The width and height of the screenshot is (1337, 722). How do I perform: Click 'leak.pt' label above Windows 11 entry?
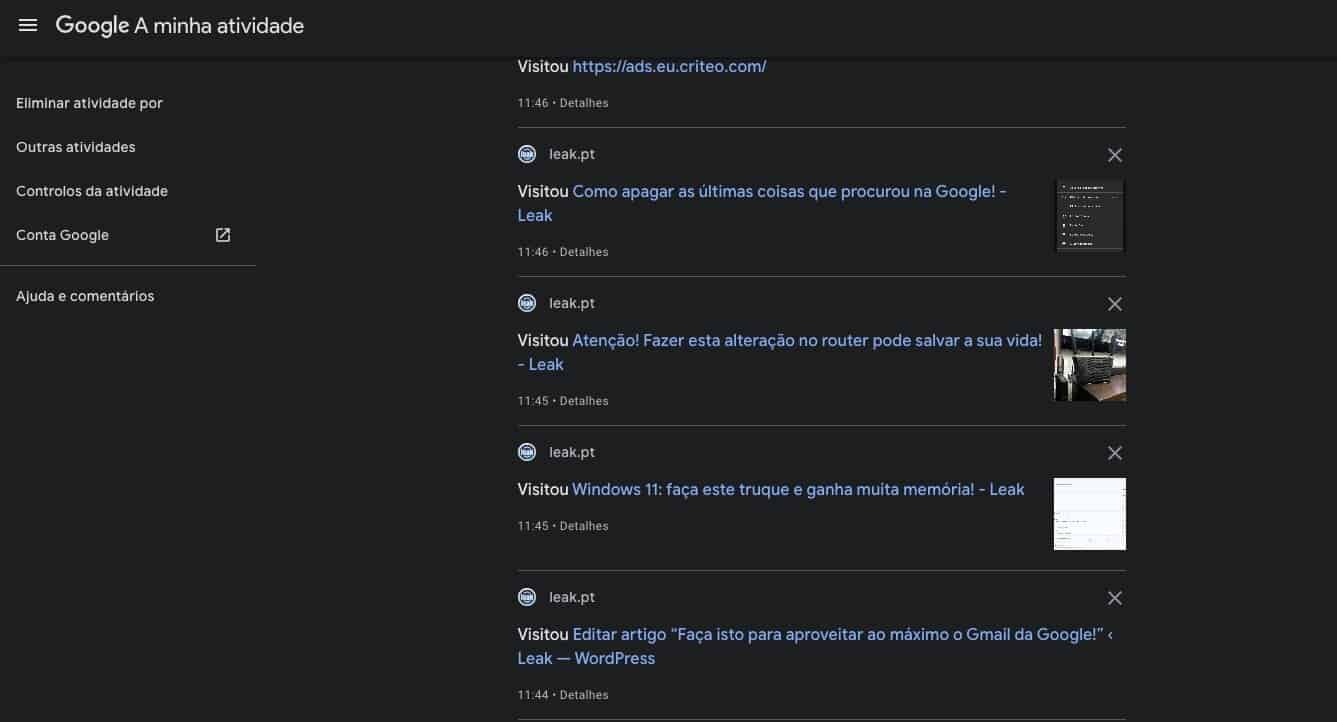point(572,452)
